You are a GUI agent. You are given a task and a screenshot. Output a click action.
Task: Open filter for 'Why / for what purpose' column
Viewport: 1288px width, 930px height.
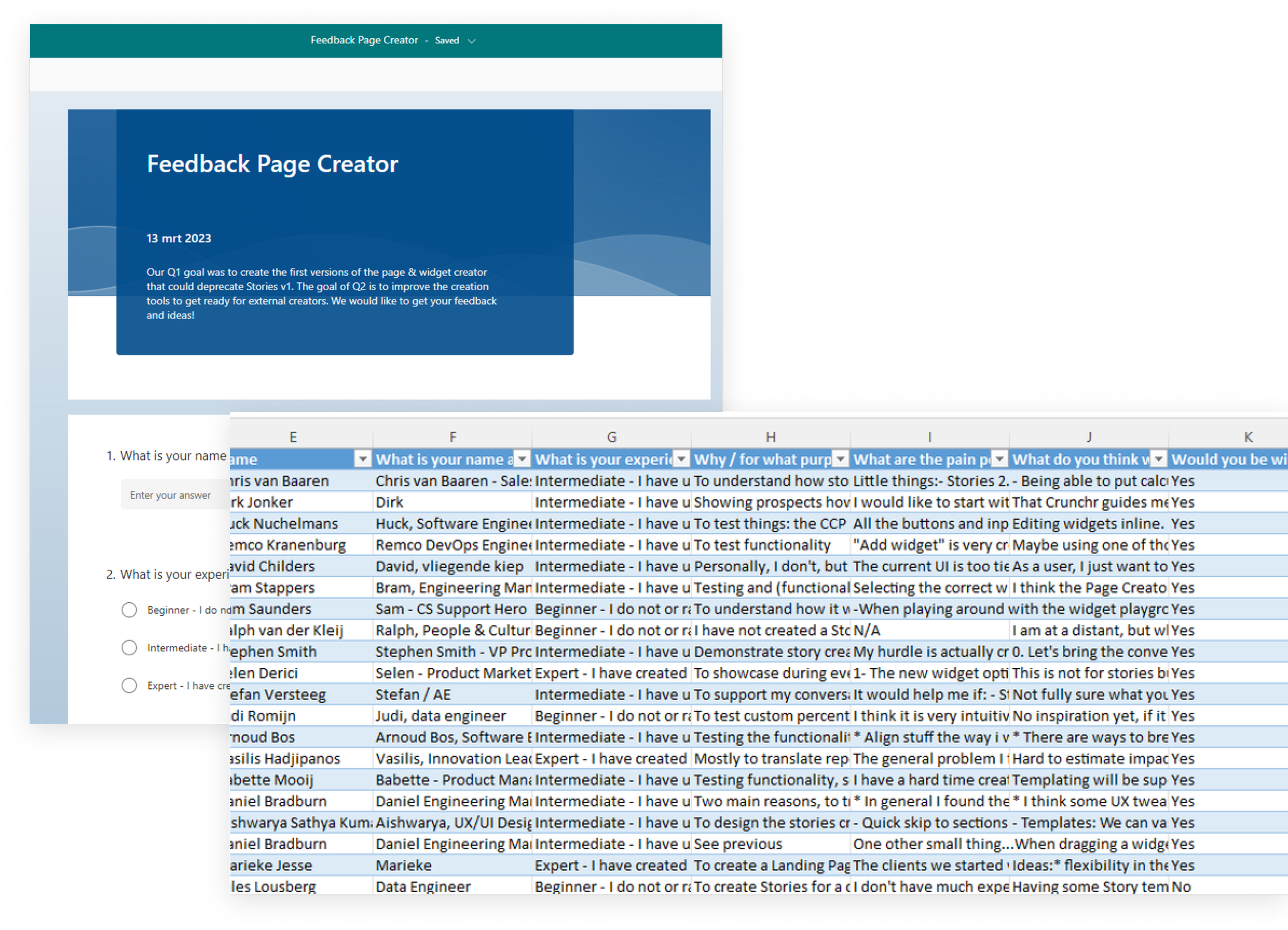coord(840,459)
